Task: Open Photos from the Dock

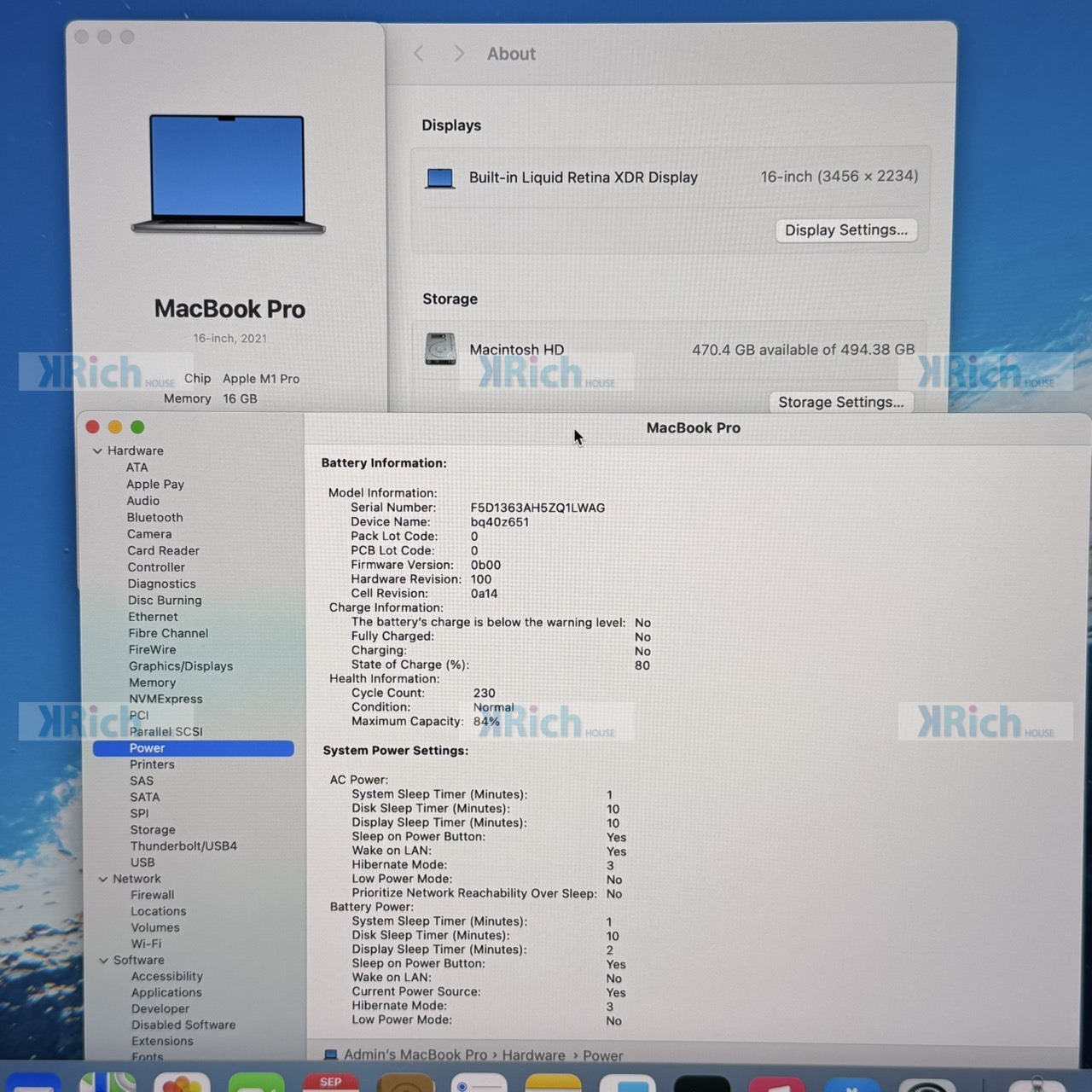Action: 182,1082
